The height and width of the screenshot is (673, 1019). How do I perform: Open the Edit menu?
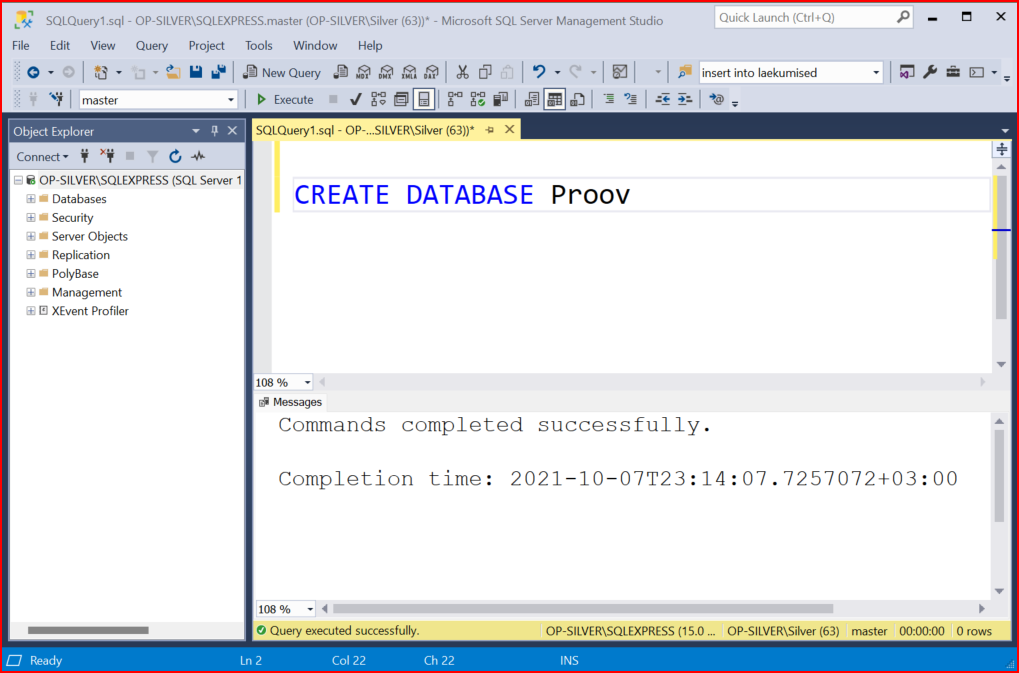coord(60,45)
